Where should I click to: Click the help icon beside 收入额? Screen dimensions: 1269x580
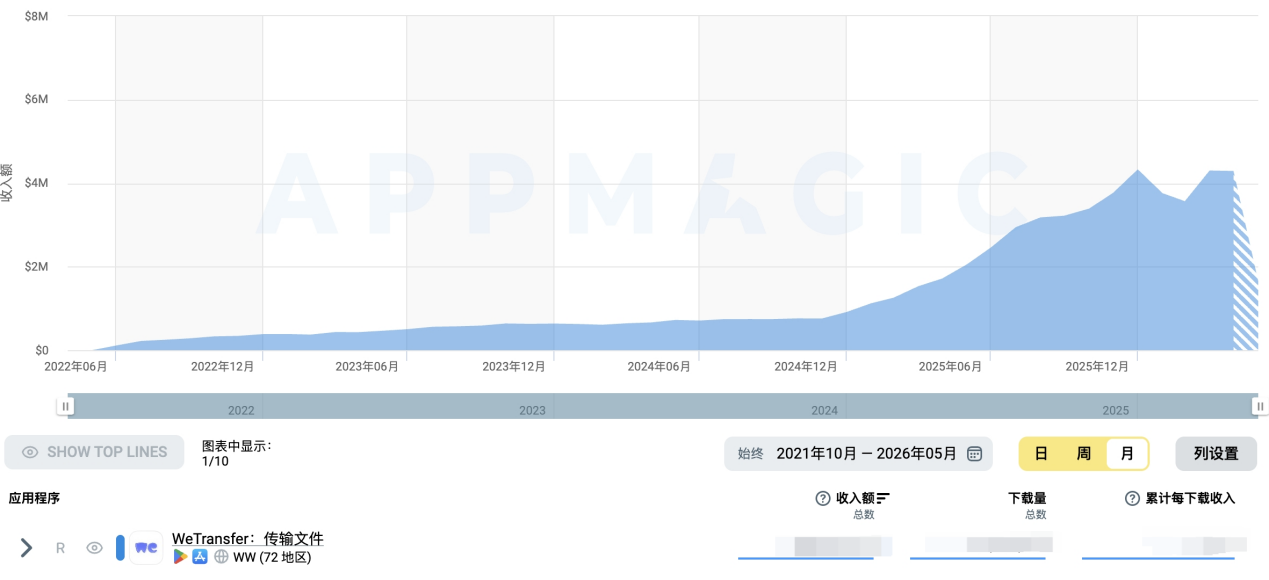[823, 498]
